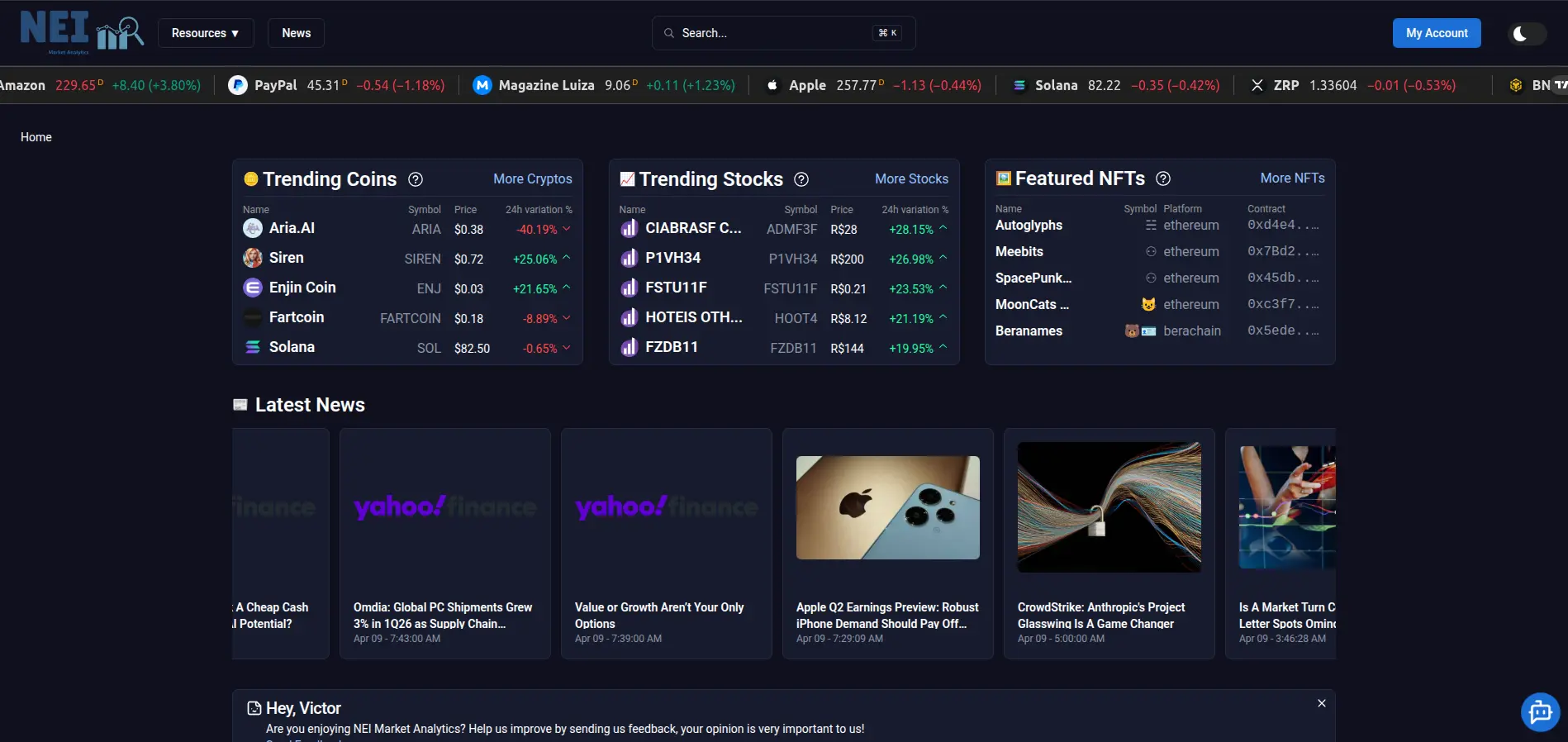
Task: Select the Magazine Luiza ticker icon
Action: tap(482, 85)
